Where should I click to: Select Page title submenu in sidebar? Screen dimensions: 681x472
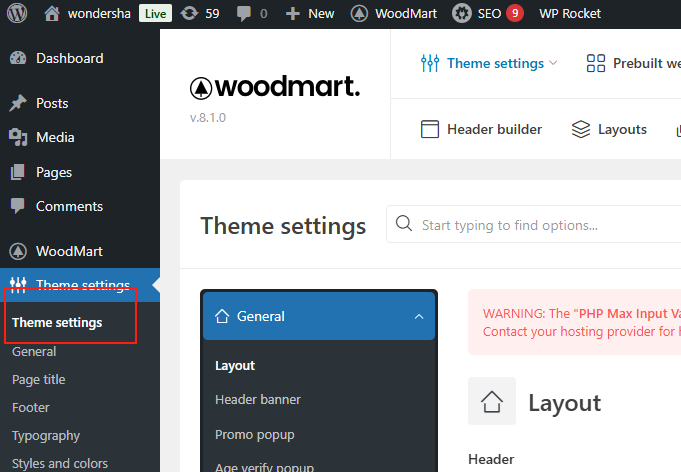(x=39, y=380)
